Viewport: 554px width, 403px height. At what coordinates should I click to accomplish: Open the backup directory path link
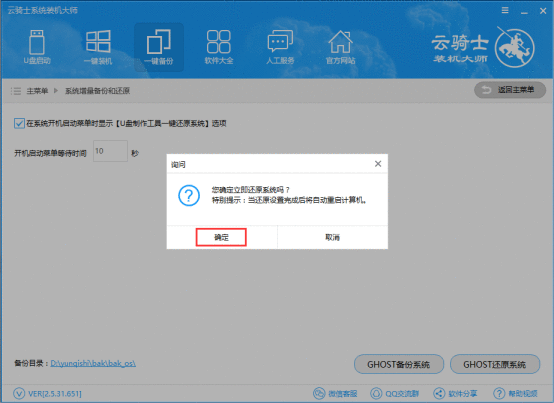point(93,363)
